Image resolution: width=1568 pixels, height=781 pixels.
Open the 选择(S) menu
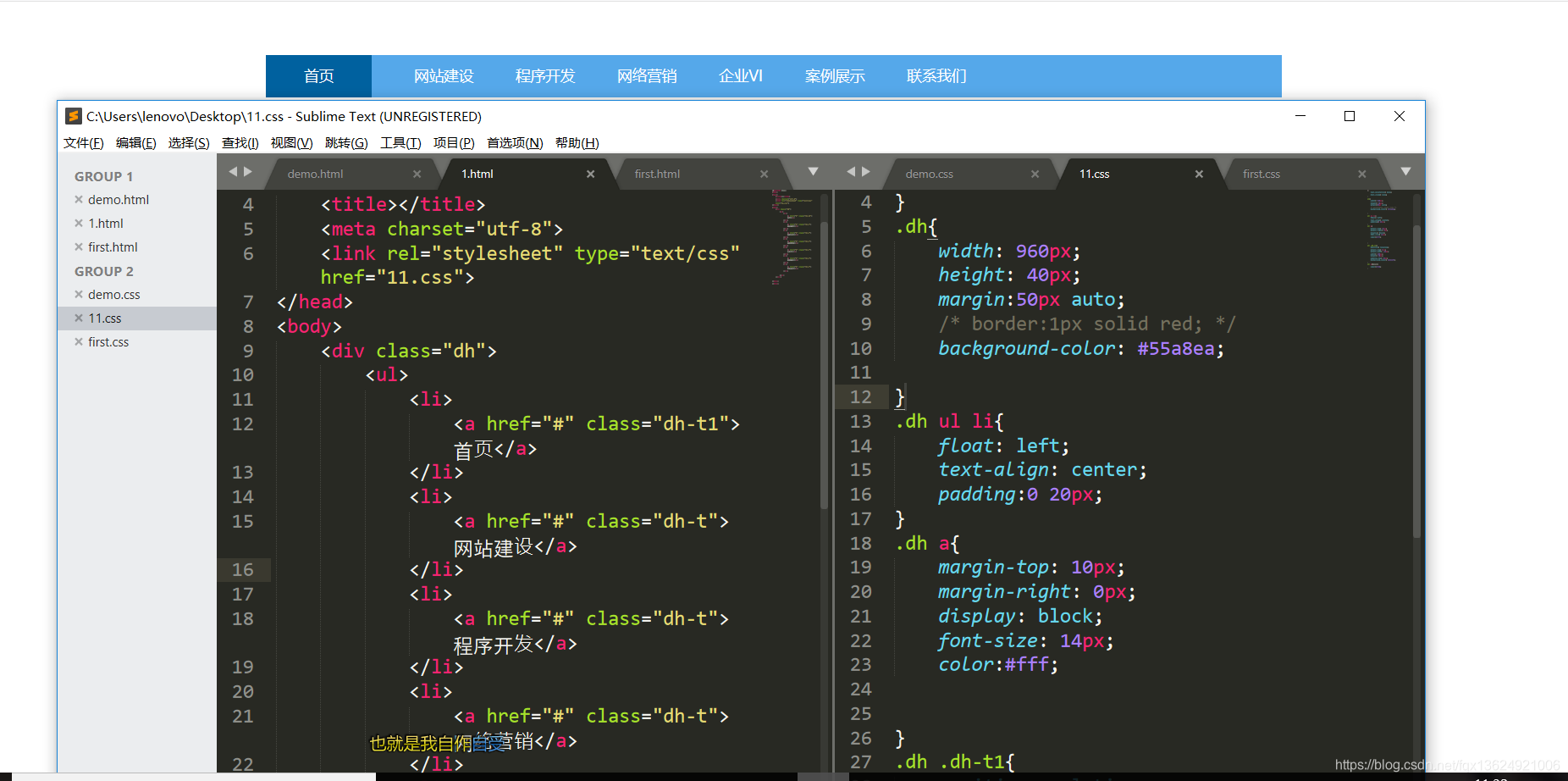(x=188, y=143)
